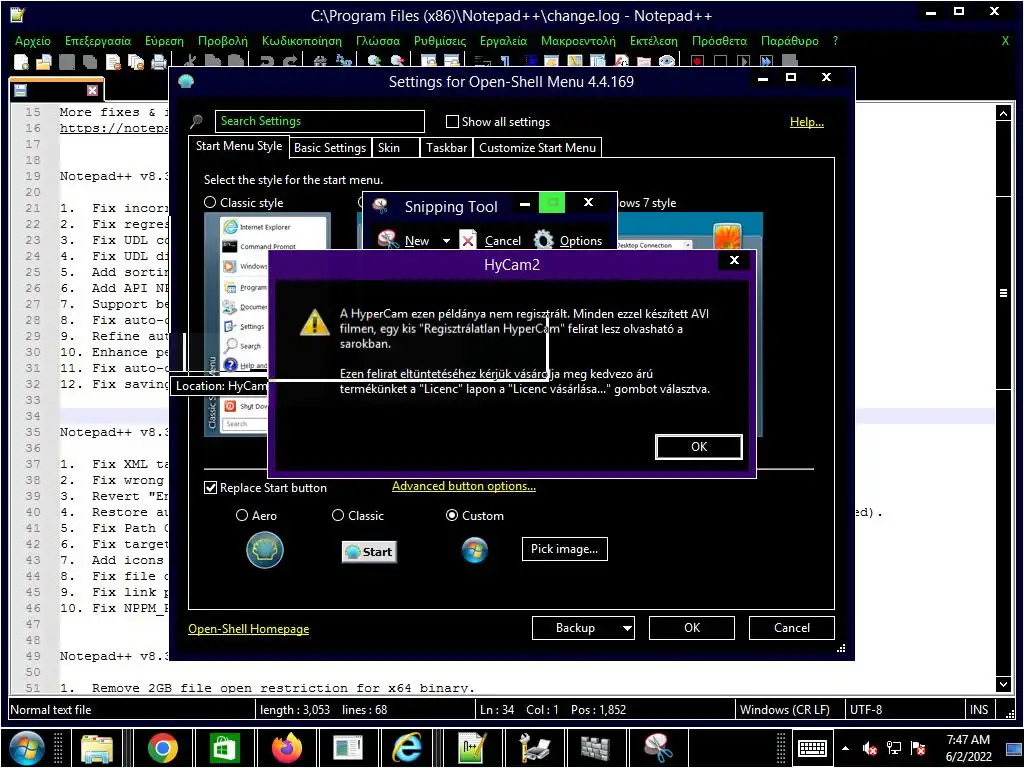Click the Close file icon in Notepad++ toolbar

coord(113,62)
